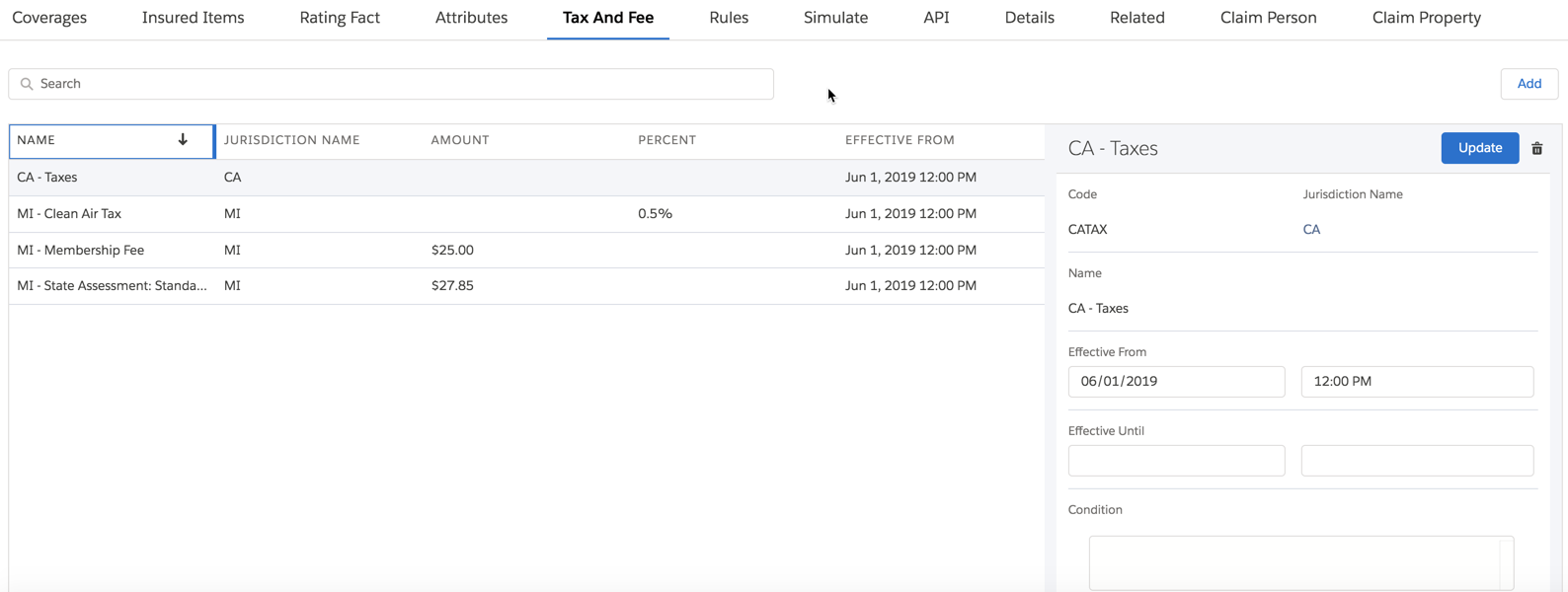Click the Update button
Image resolution: width=1568 pixels, height=592 pixels.
[1479, 148]
